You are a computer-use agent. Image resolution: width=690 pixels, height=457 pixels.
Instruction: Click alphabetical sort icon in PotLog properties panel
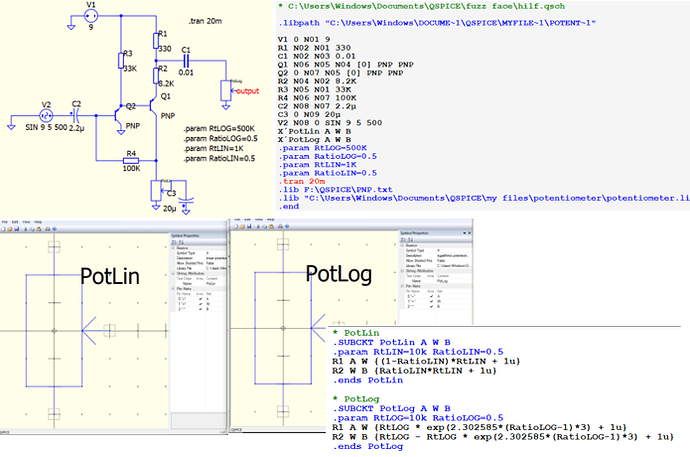click(411, 240)
